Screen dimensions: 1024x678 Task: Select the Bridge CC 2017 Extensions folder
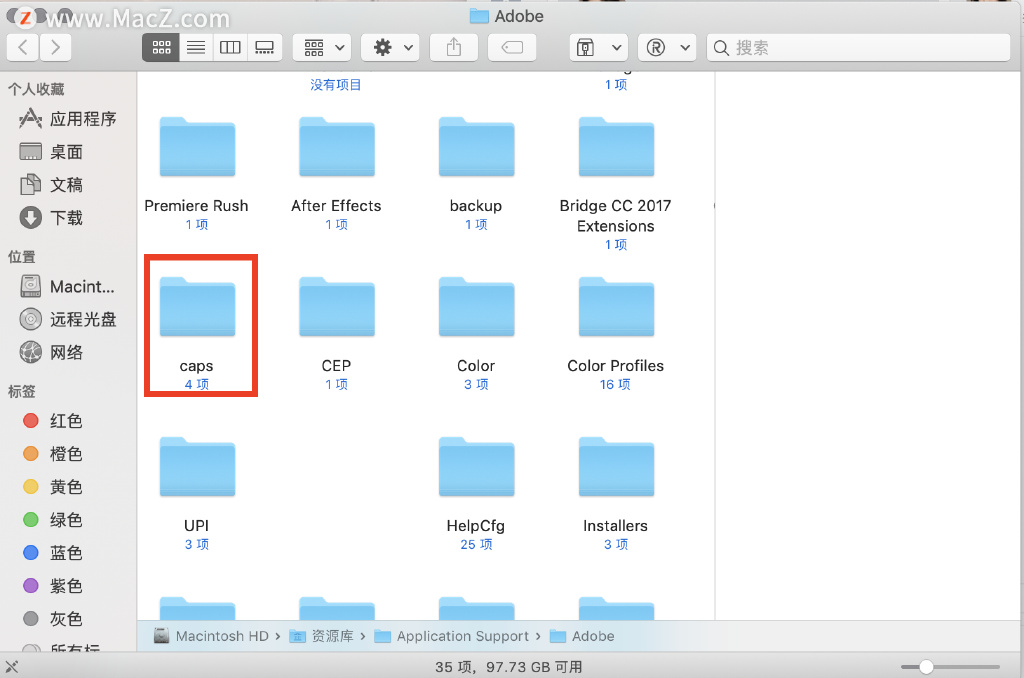click(616, 148)
